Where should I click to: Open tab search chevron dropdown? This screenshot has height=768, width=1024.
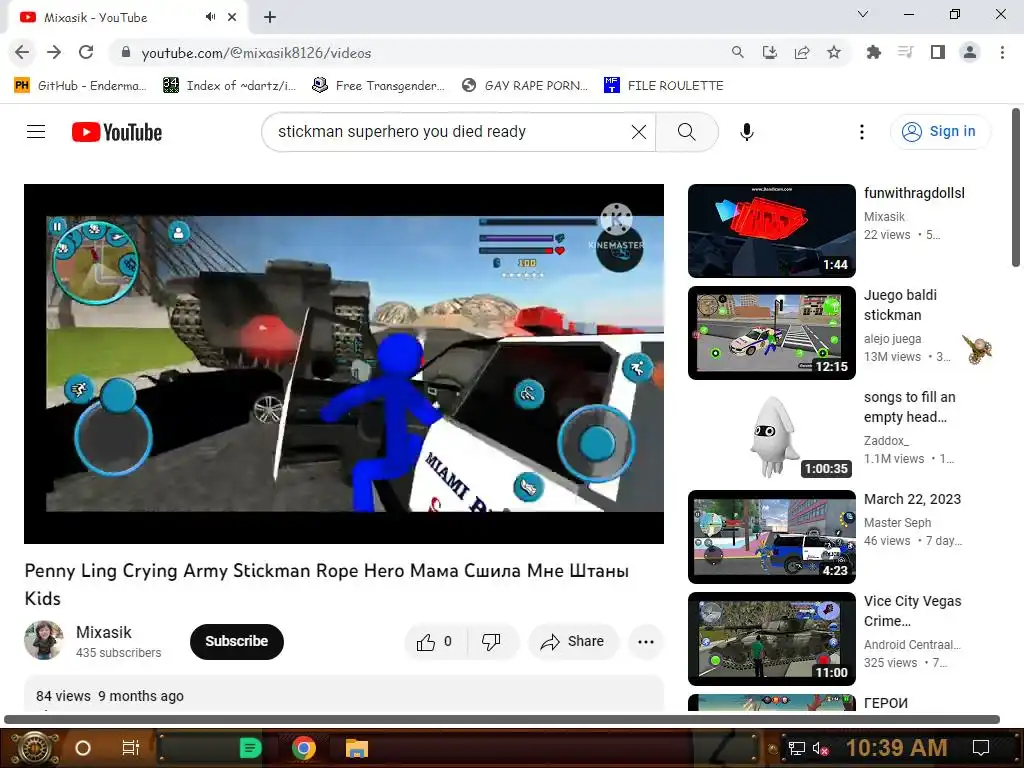[x=863, y=14]
